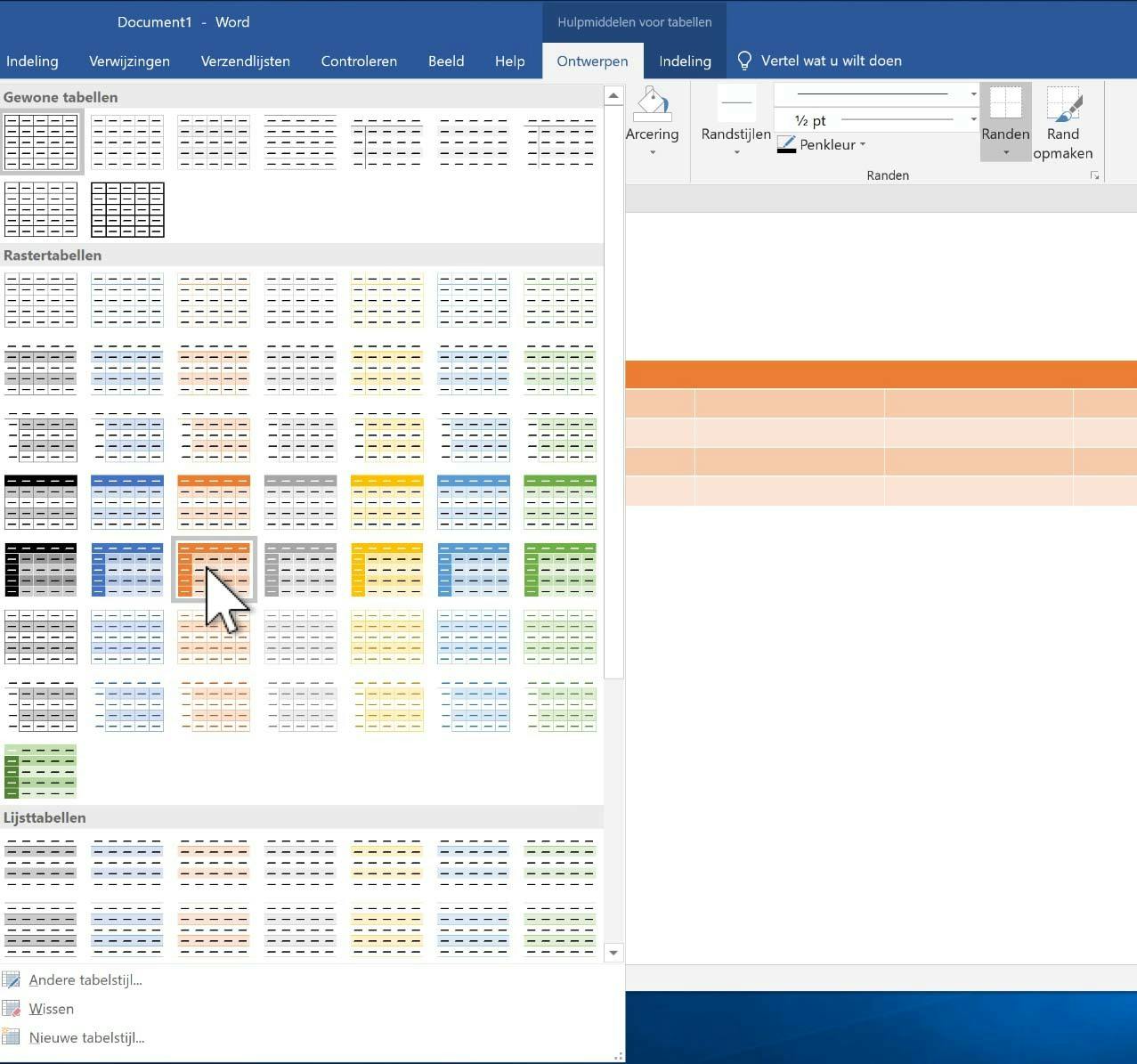Click the Andere tabelstijl icon entry

click(11, 980)
